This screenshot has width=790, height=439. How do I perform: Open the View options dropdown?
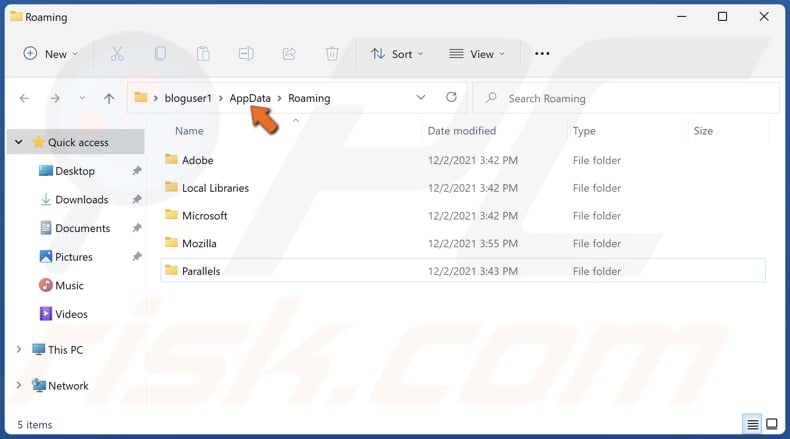pos(477,53)
